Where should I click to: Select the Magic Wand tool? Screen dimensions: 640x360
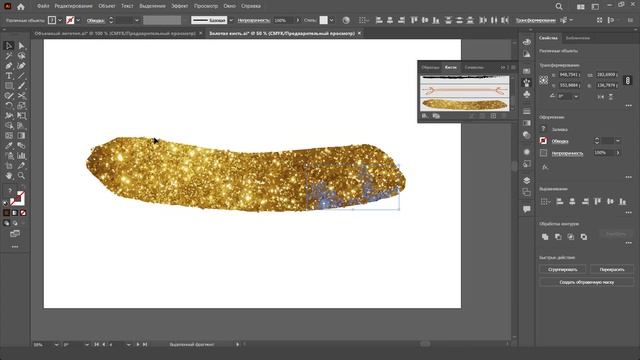pos(9,56)
